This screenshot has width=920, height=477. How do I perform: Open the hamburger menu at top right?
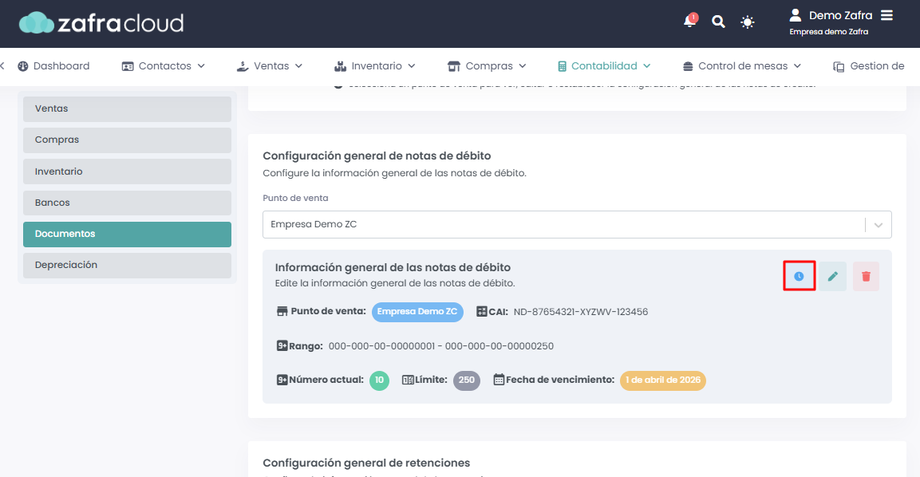tap(887, 15)
